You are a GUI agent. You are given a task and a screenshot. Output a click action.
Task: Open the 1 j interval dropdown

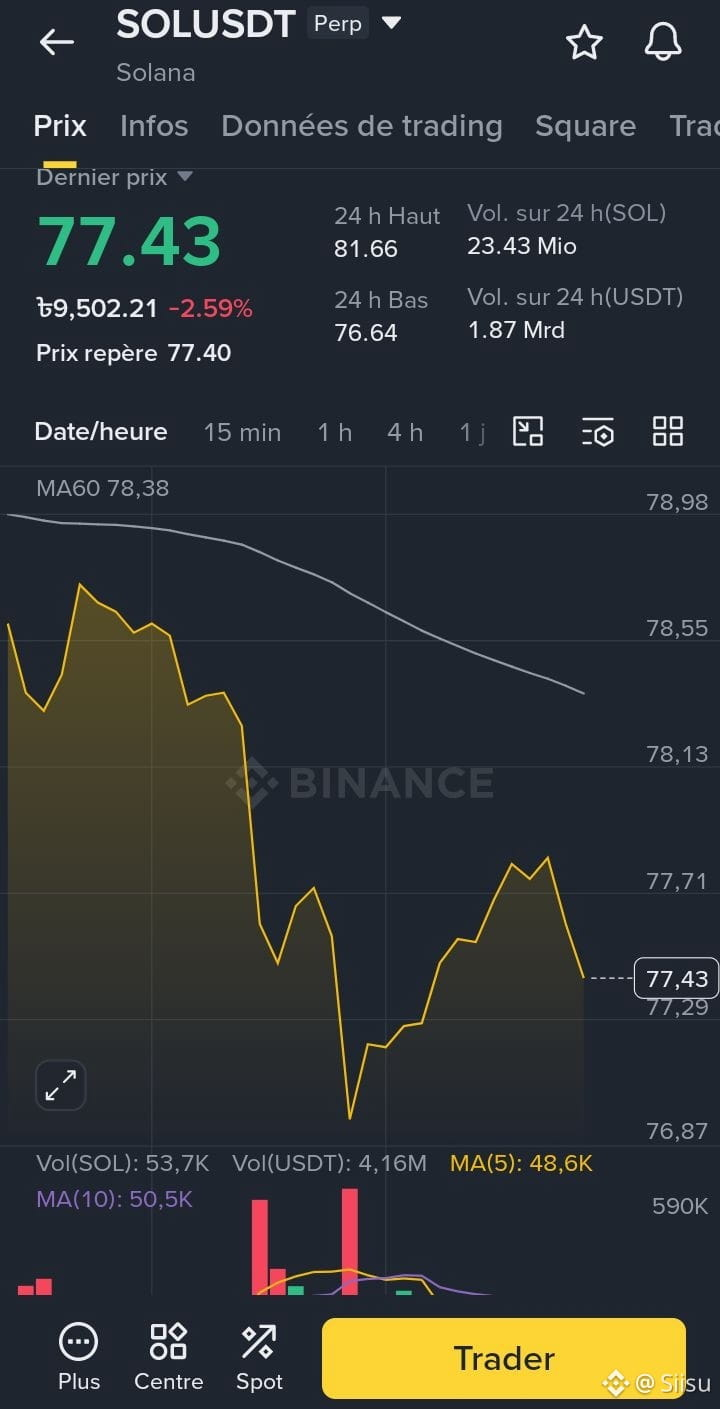pos(472,432)
